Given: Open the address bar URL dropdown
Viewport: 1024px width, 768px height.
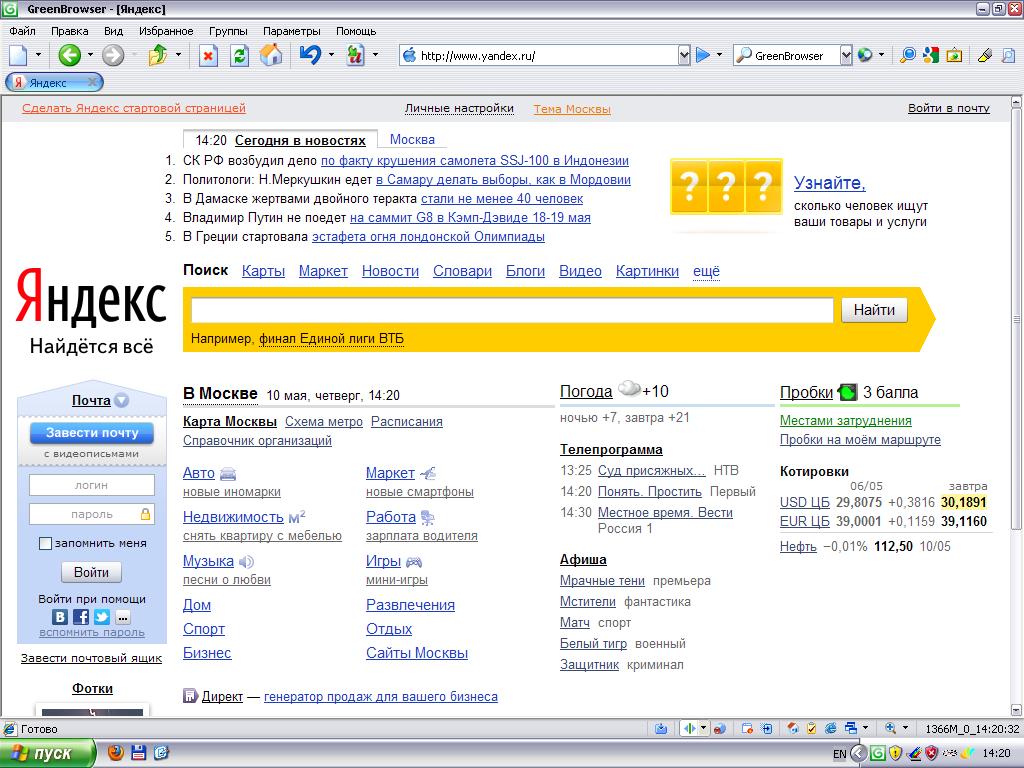Looking at the screenshot, I should click(x=684, y=56).
